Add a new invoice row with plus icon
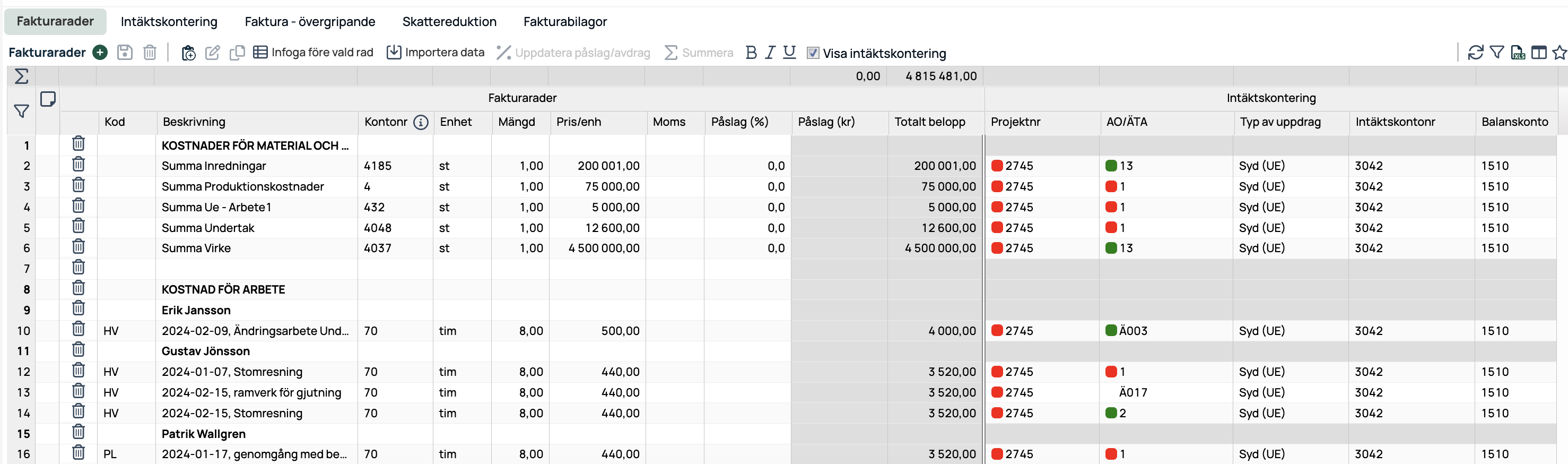Screen dimensions: 1568x464 pyautogui.click(x=100, y=53)
